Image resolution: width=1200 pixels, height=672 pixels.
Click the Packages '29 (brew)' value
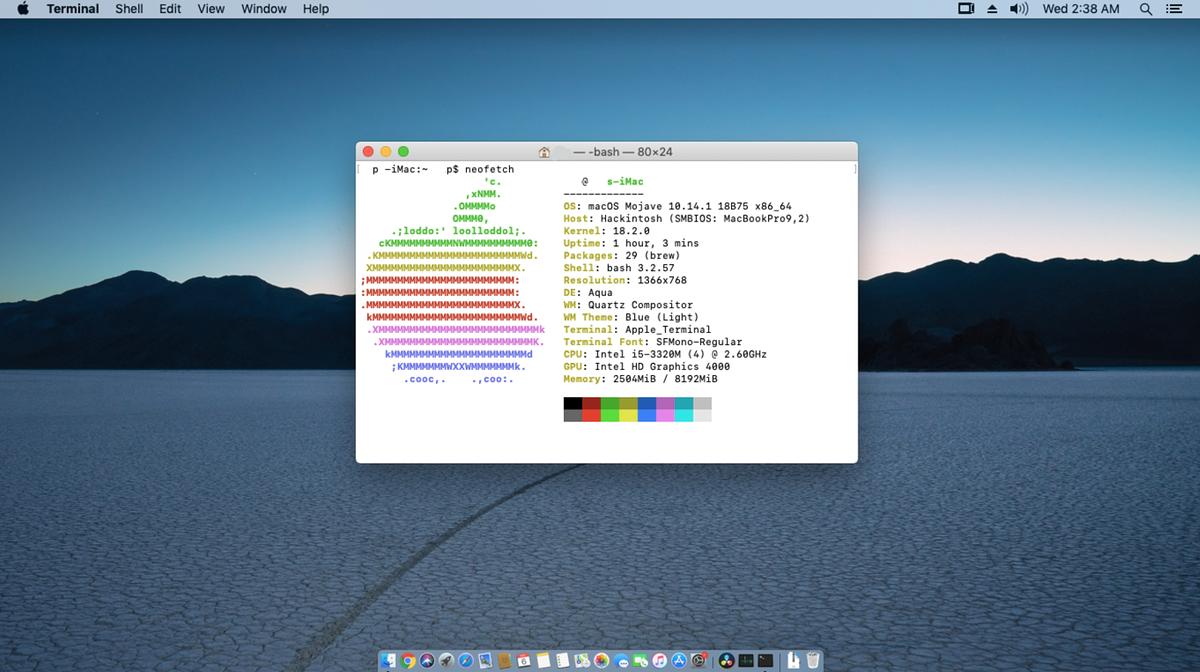(650, 256)
